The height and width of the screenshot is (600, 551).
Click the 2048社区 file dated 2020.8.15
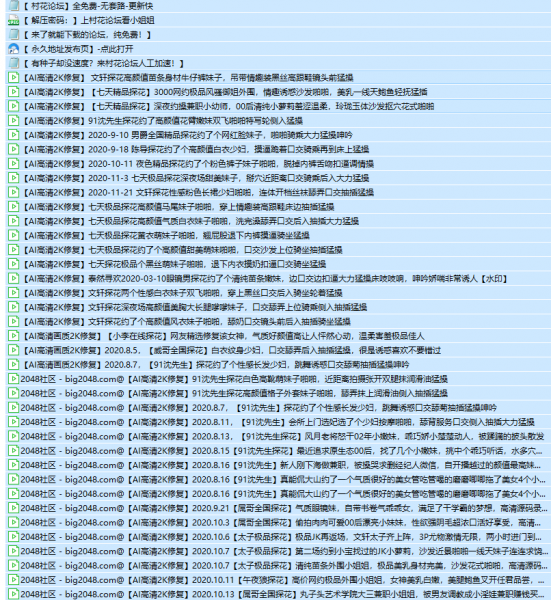(281, 451)
